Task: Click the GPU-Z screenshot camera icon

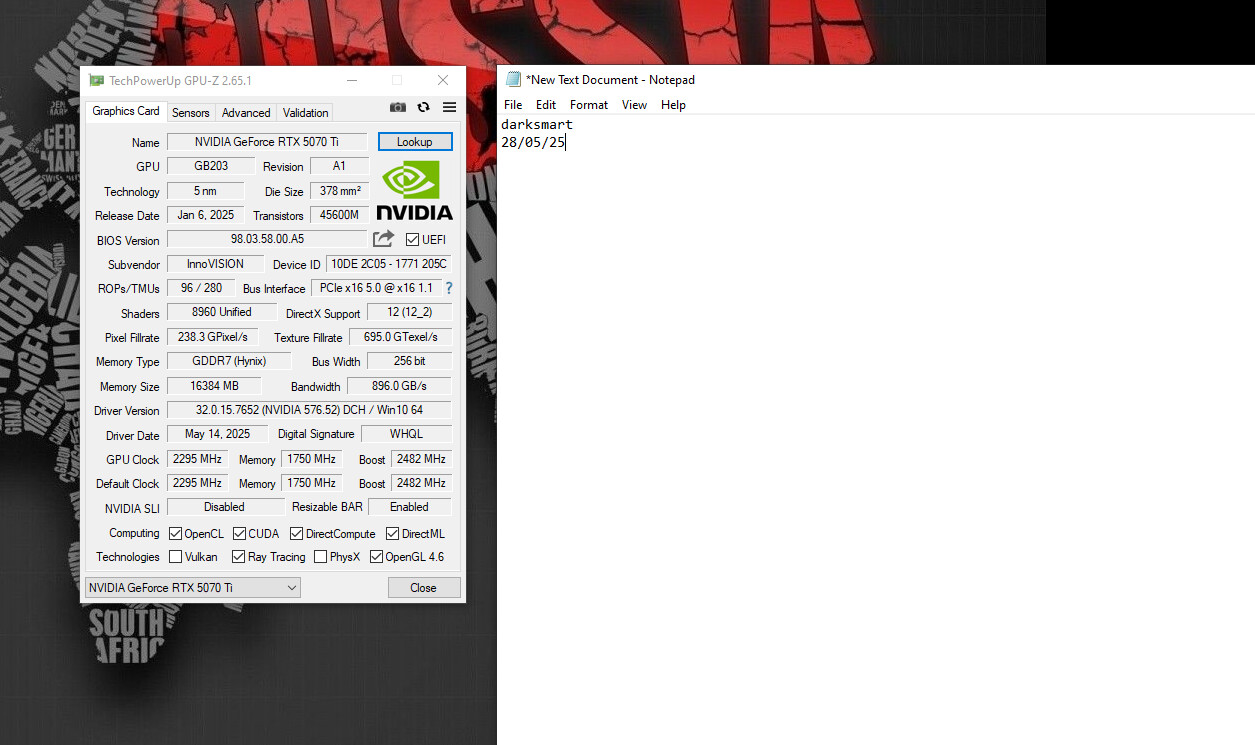Action: point(398,108)
